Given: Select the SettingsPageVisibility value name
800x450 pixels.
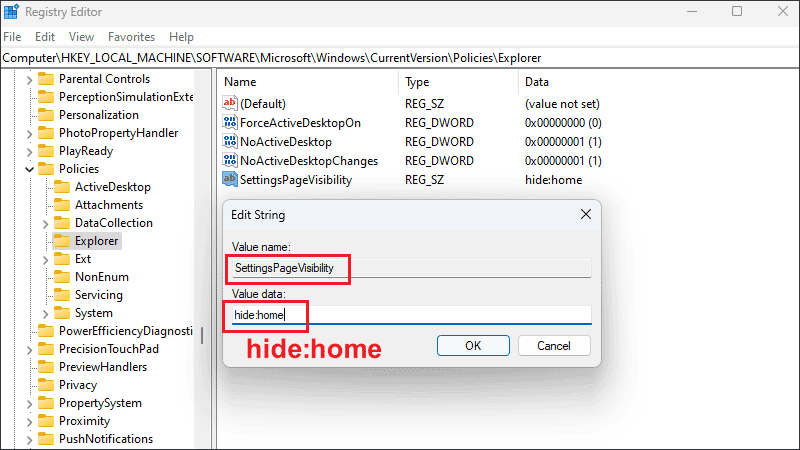Looking at the screenshot, I should coord(296,180).
